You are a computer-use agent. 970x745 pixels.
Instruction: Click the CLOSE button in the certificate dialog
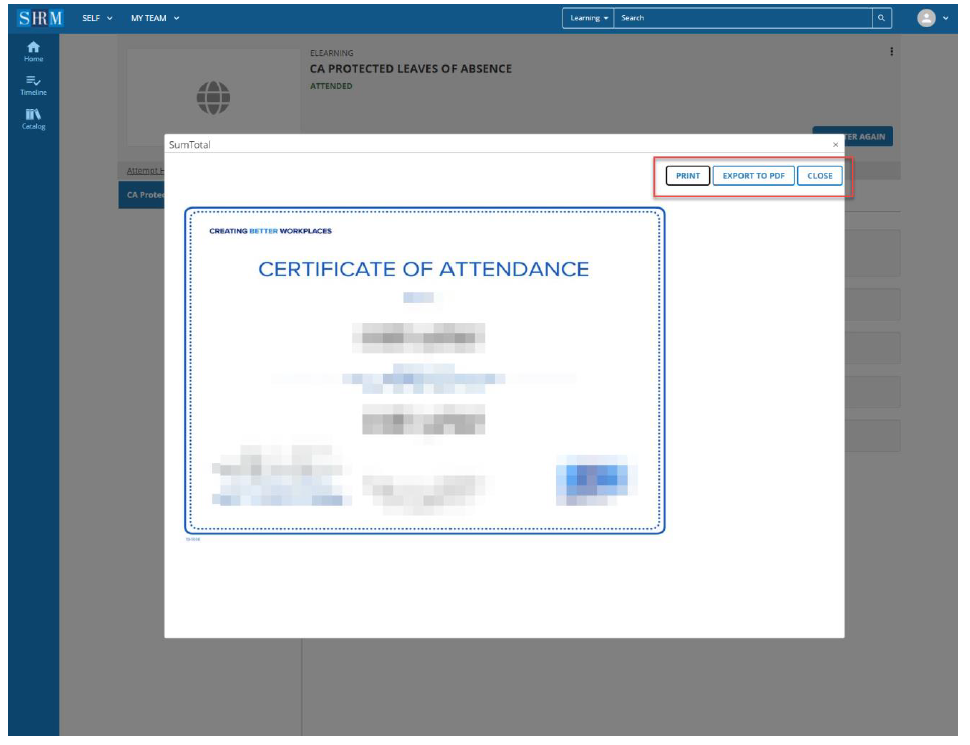[x=822, y=176]
